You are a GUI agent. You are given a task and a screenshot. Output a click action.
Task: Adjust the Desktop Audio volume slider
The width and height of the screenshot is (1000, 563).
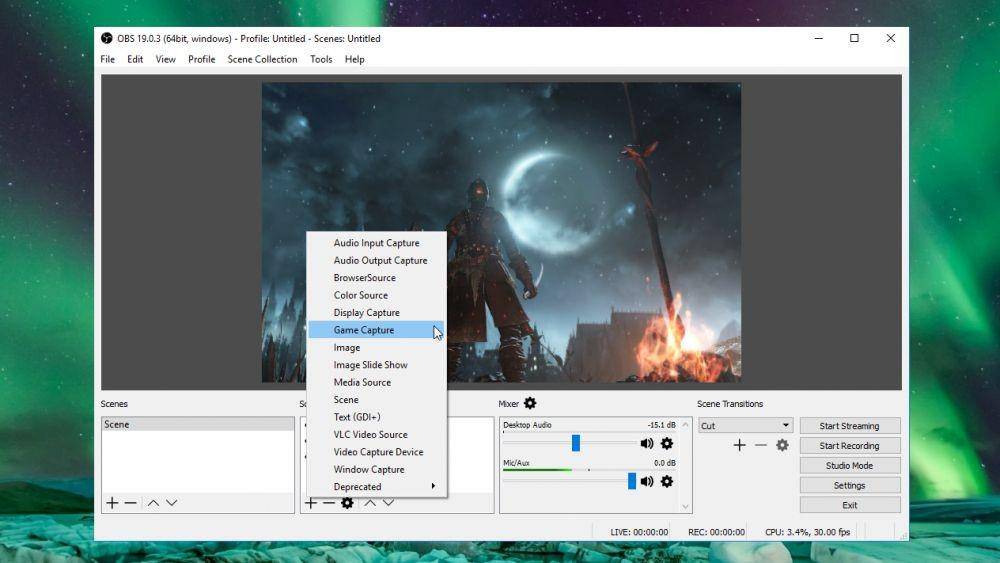[576, 443]
